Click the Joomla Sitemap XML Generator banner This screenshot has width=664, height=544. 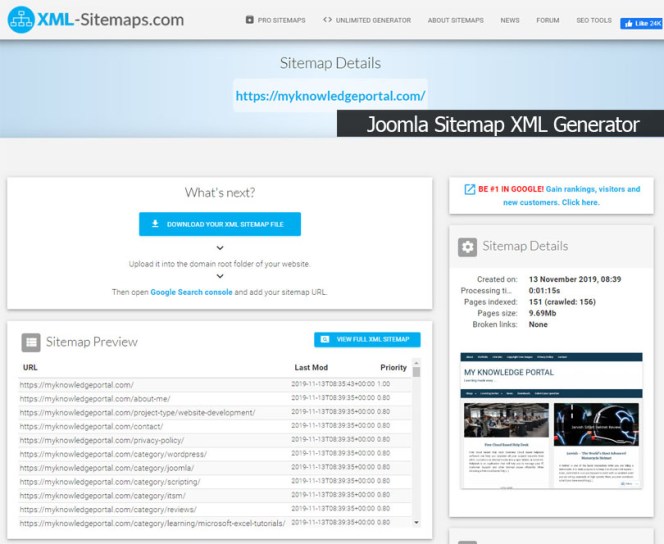click(x=501, y=124)
